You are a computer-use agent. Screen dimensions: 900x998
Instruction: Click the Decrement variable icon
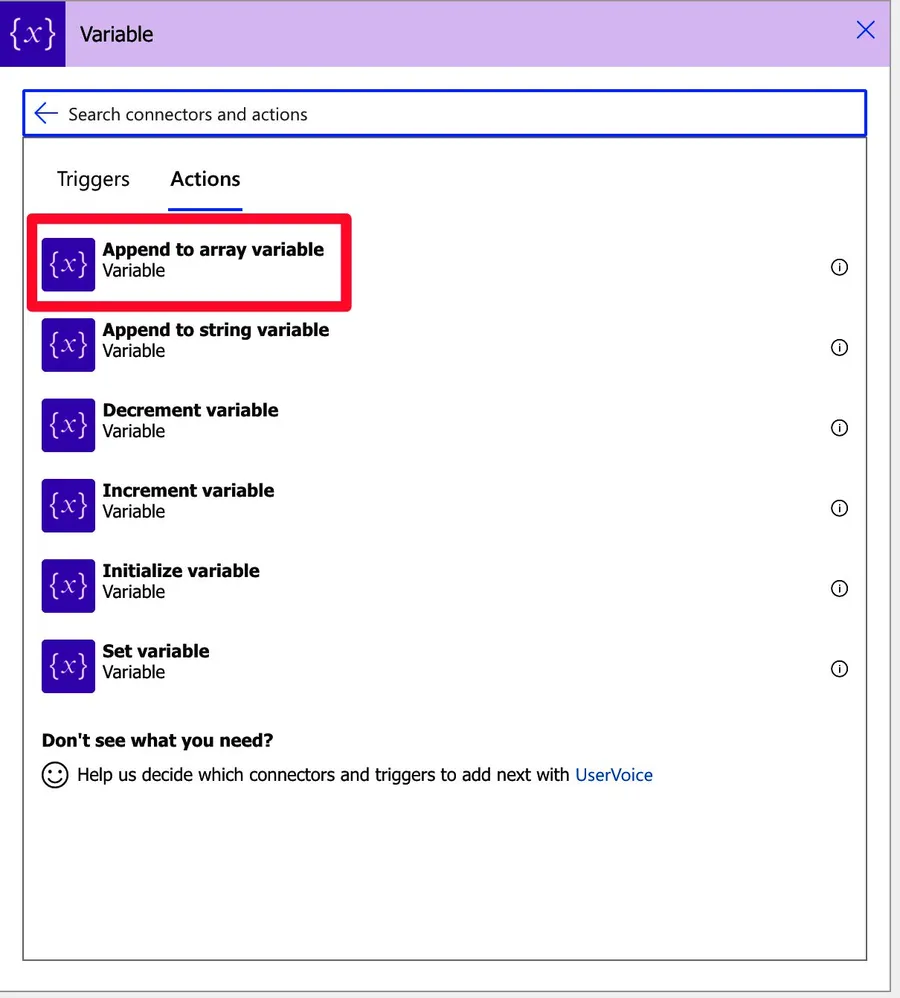[x=68, y=425]
